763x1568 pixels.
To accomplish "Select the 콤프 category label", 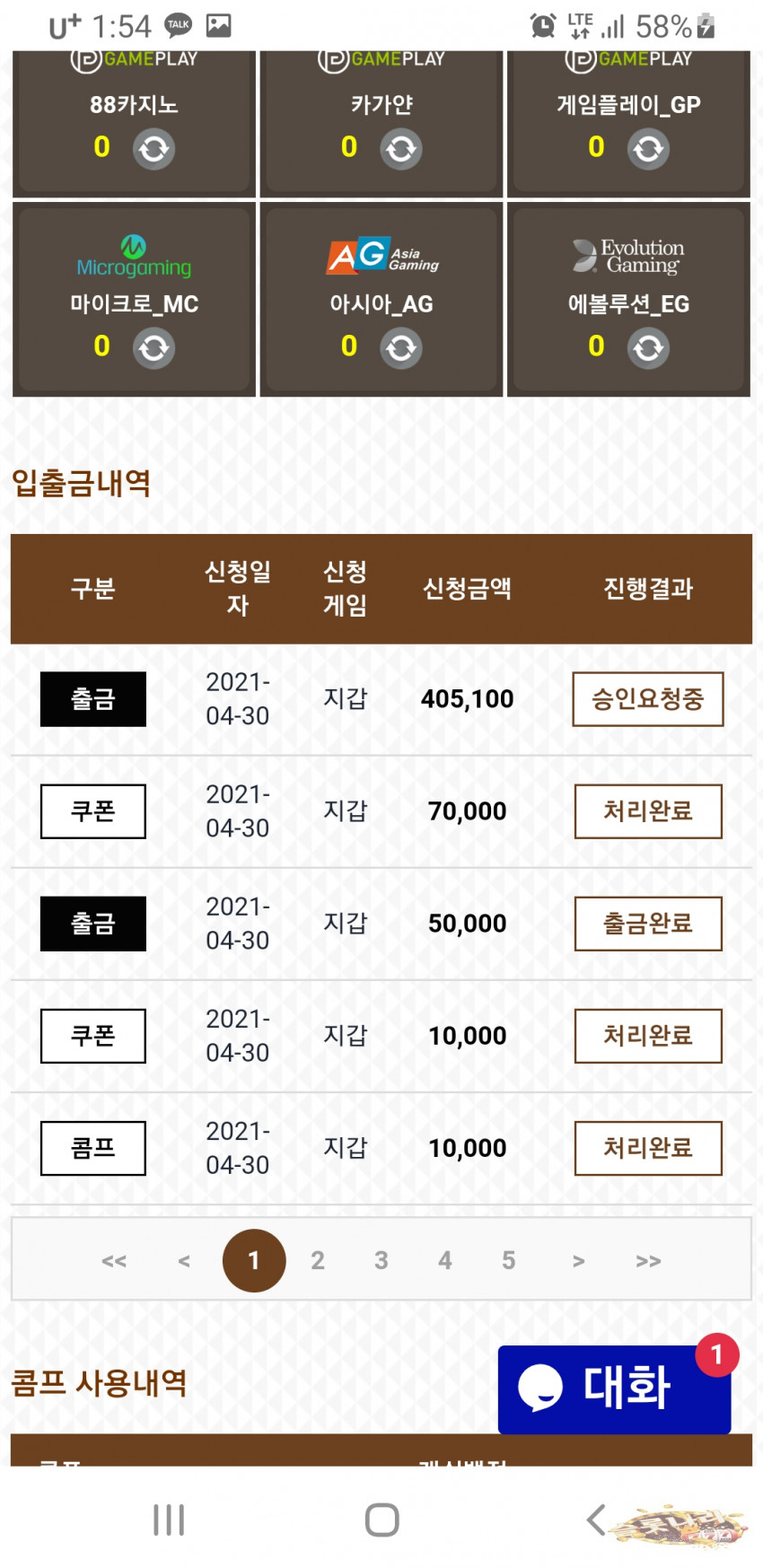I will pos(93,1148).
